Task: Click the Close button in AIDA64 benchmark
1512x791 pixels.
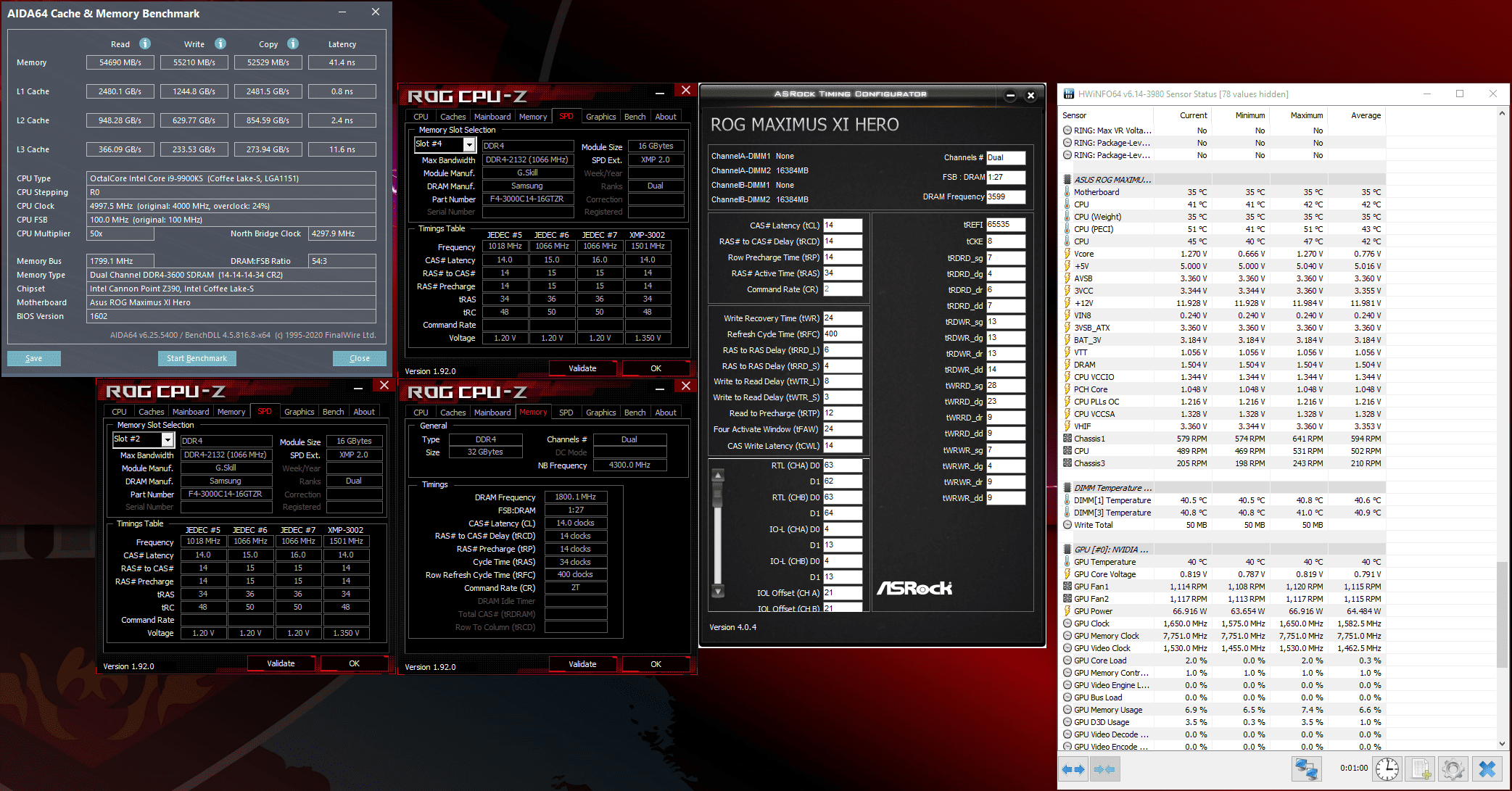Action: [x=360, y=358]
